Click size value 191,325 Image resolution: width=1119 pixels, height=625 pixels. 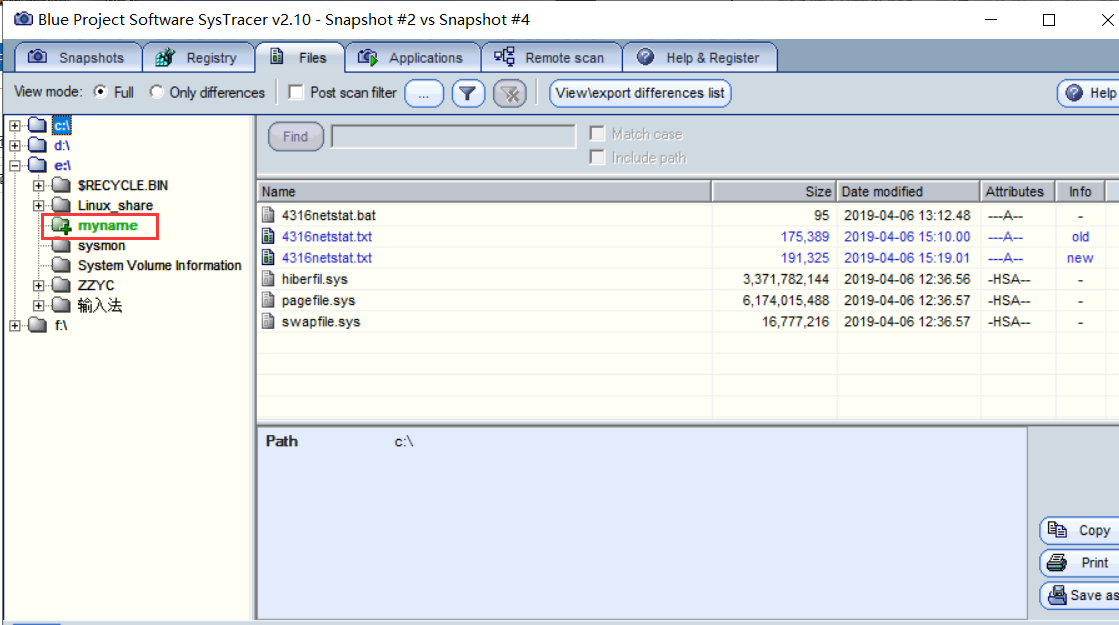(805, 258)
